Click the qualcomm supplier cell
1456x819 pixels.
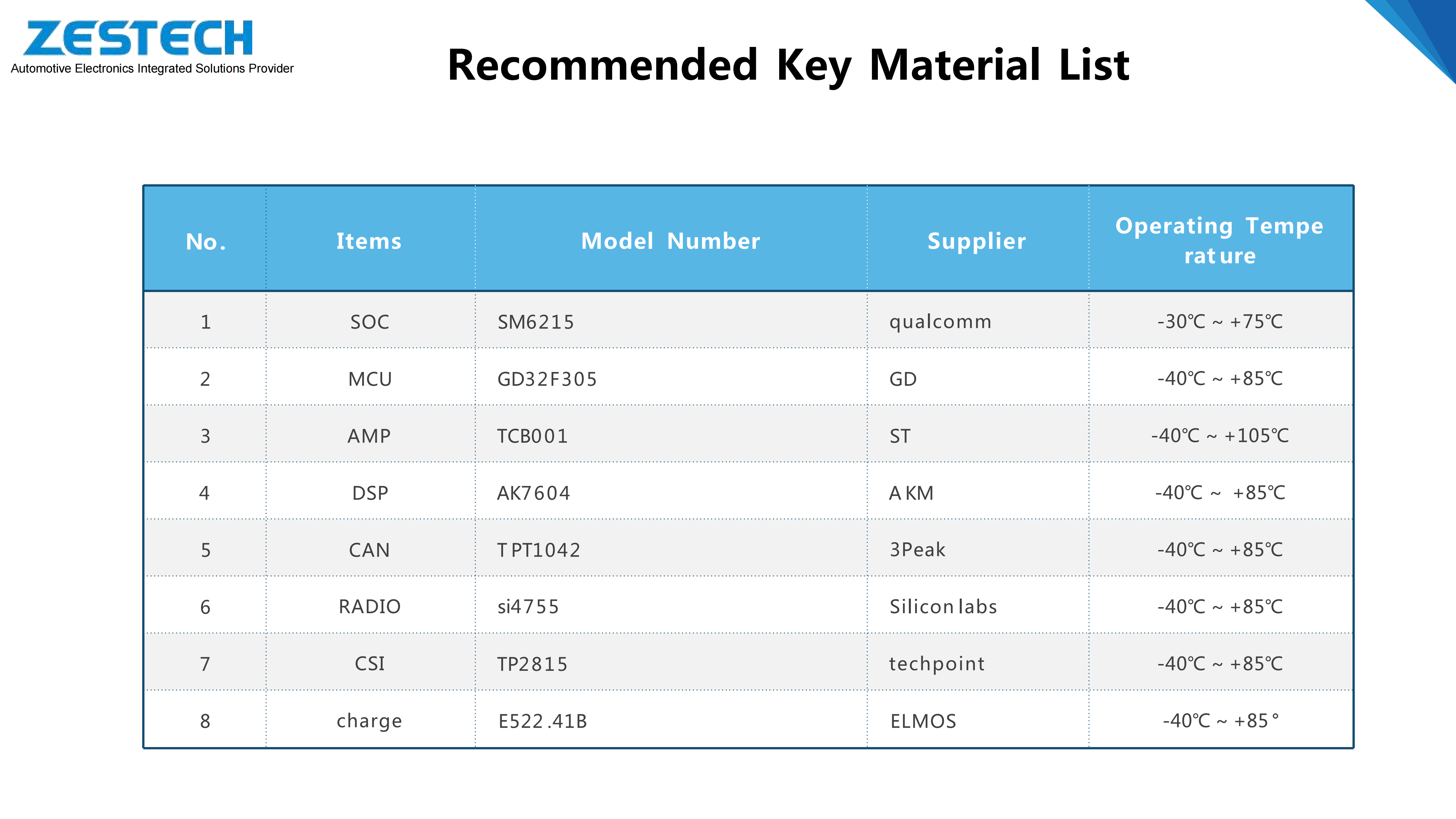coord(940,322)
